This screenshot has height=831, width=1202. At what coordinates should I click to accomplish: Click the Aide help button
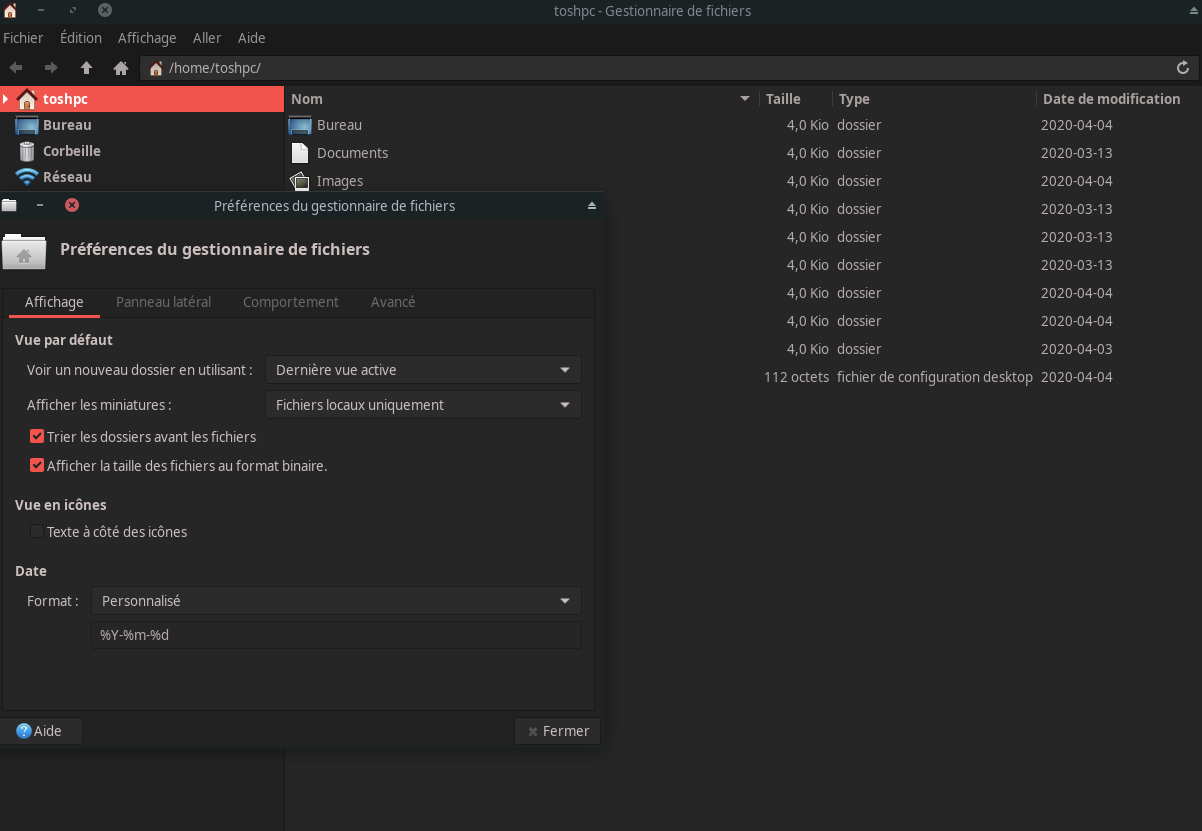tap(40, 731)
